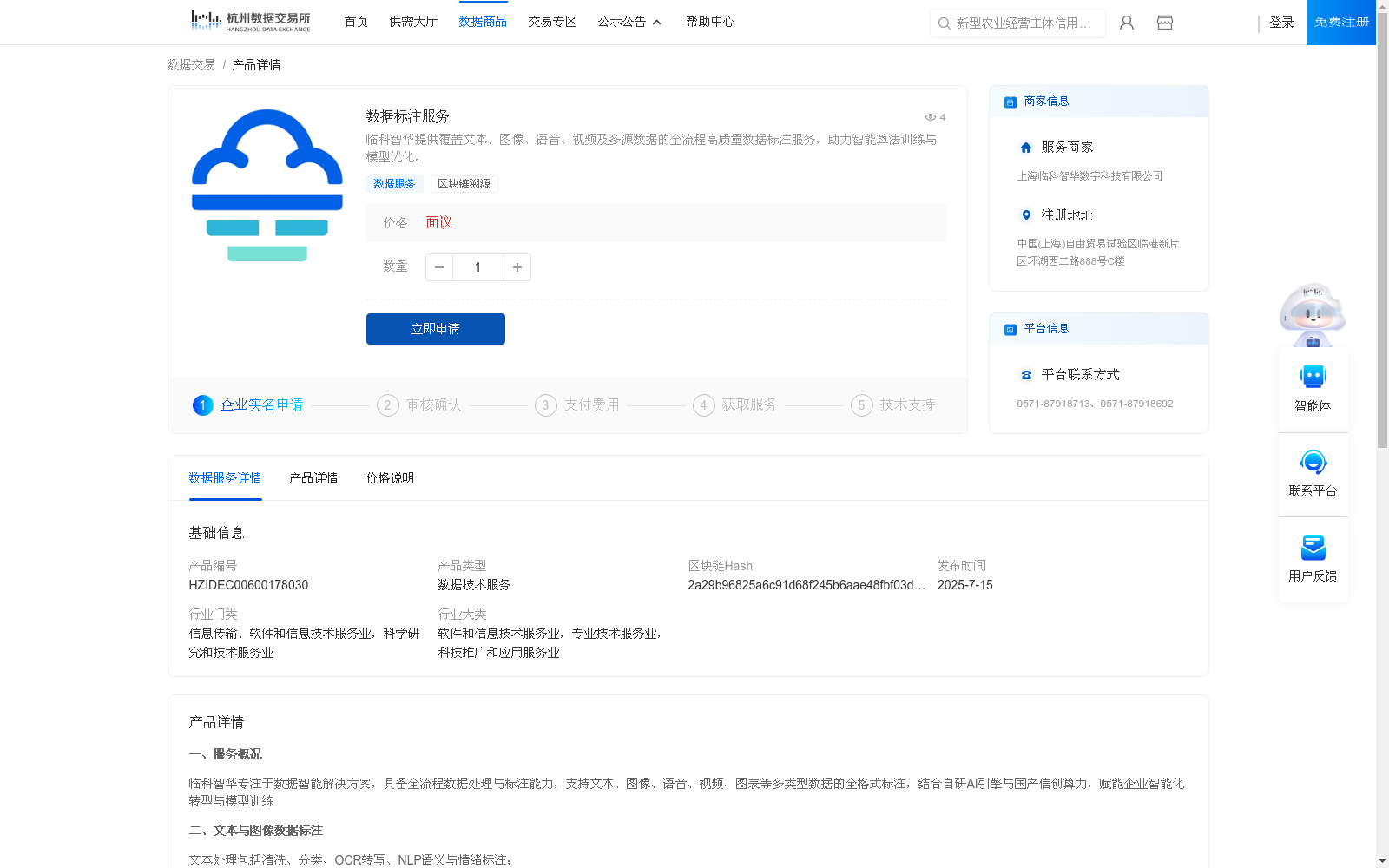The height and width of the screenshot is (868, 1389).
Task: Click the view count eye icon
Action: [930, 117]
